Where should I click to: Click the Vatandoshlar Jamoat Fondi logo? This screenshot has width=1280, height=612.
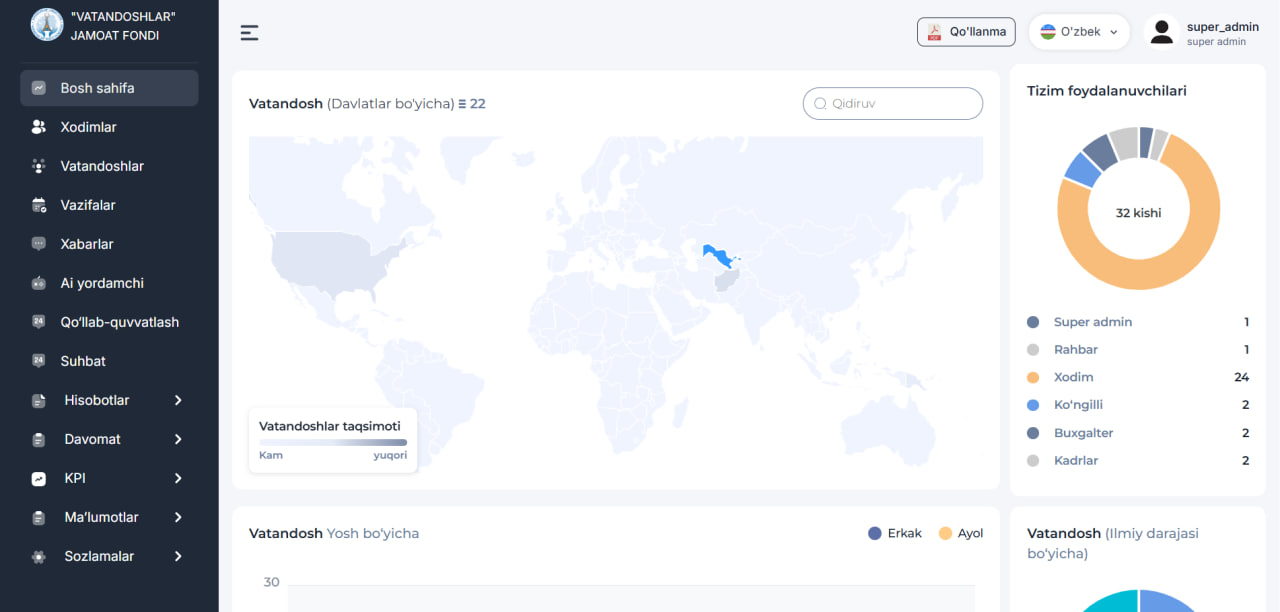pyautogui.click(x=47, y=25)
